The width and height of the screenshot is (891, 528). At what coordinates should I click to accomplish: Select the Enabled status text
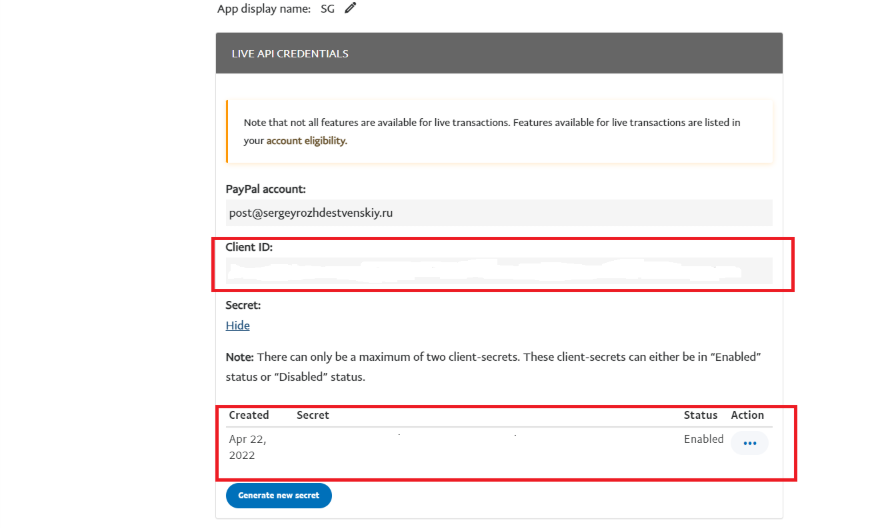703,439
